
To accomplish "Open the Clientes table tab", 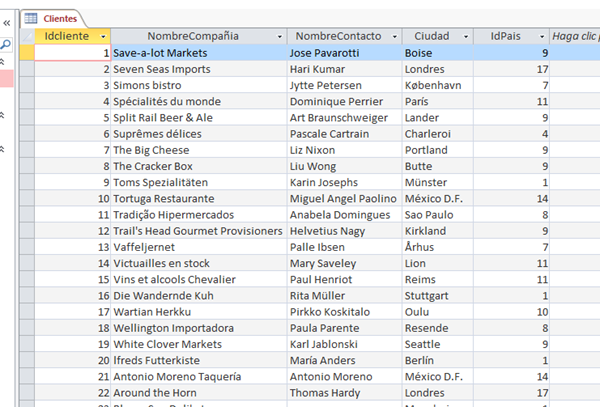I will (x=52, y=18).
